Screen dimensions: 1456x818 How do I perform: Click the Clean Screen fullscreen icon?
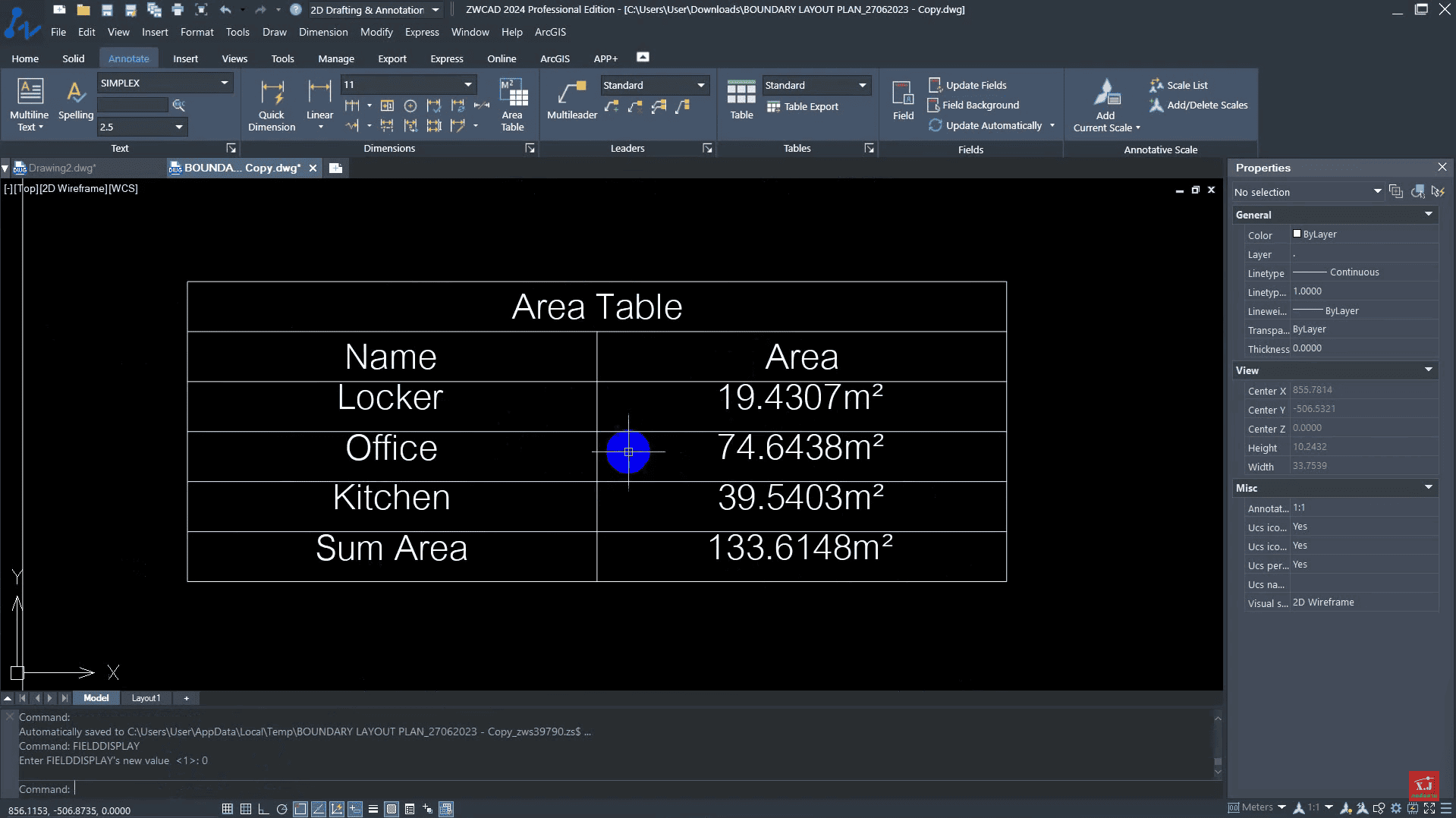pyautogui.click(x=1429, y=808)
